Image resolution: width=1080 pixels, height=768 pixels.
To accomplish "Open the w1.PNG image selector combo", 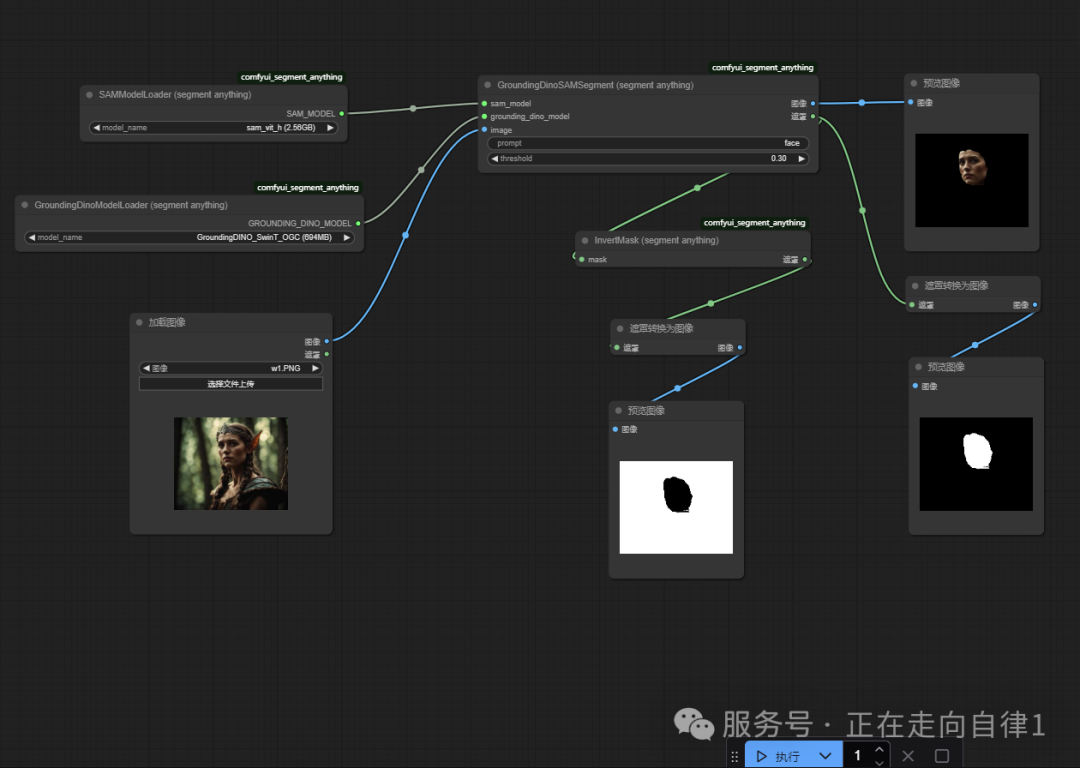I will 230,368.
